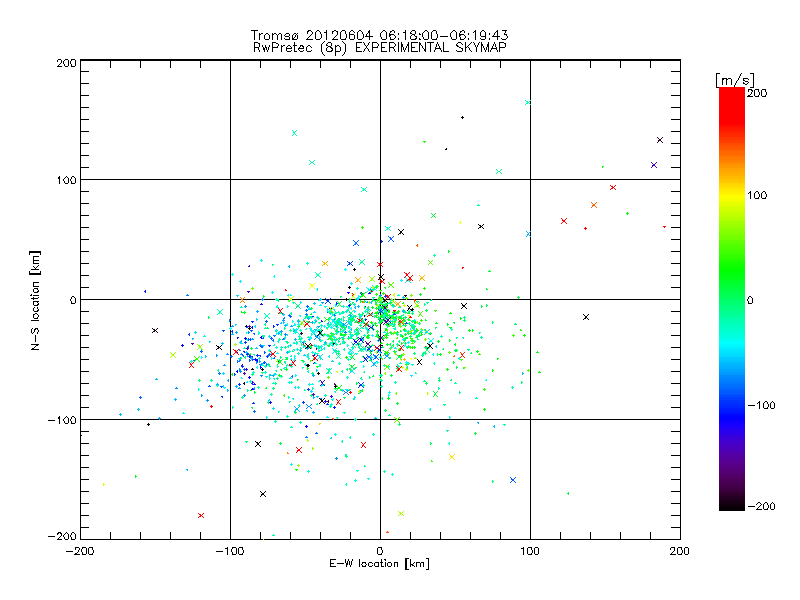The height and width of the screenshot is (600, 800).
Task: Click the N-S axis tick label "100"
Action: (x=66, y=180)
